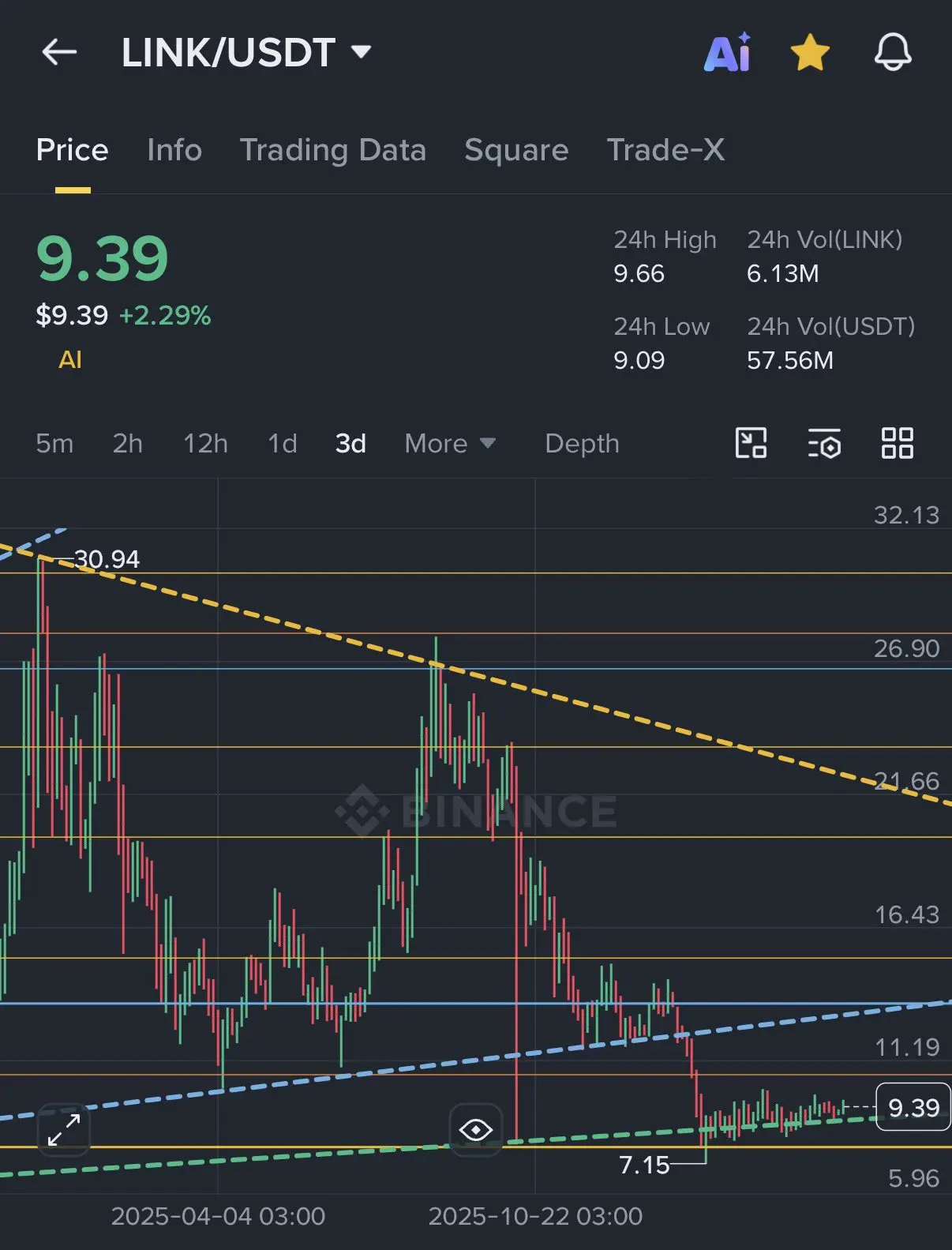Tap the large 9.39 price display
Viewport: 952px width, 1250px height.
tap(103, 258)
